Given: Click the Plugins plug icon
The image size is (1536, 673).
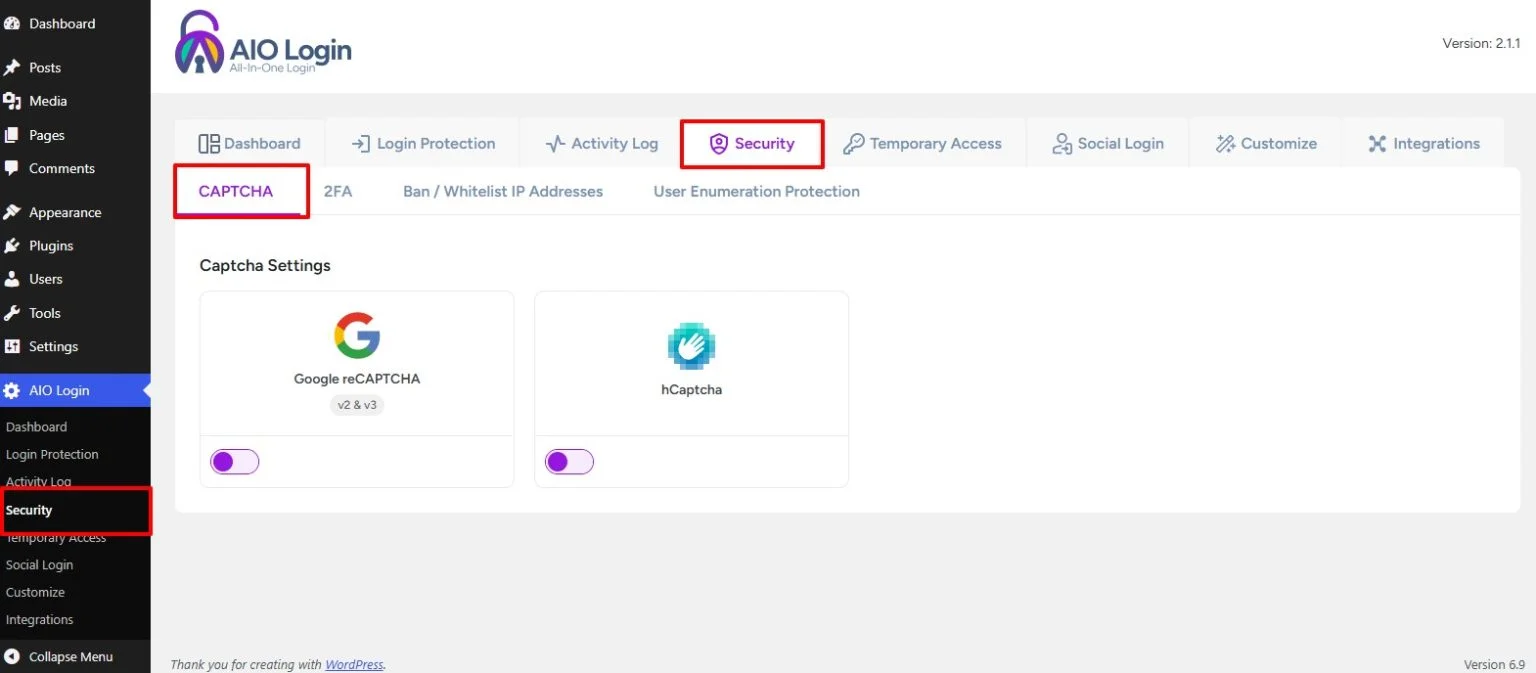Looking at the screenshot, I should pyautogui.click(x=12, y=245).
